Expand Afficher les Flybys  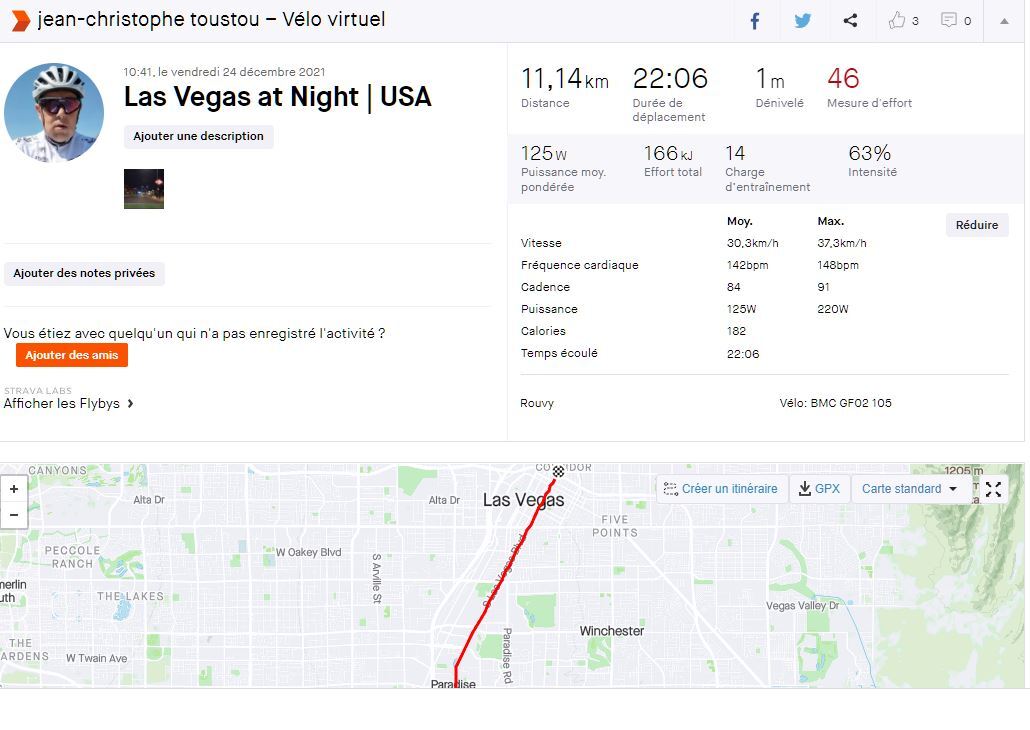[x=68, y=404]
